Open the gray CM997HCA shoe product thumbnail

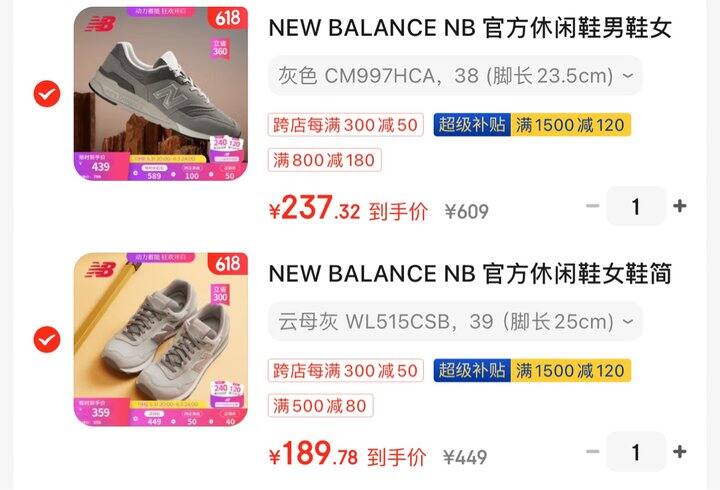(161, 93)
